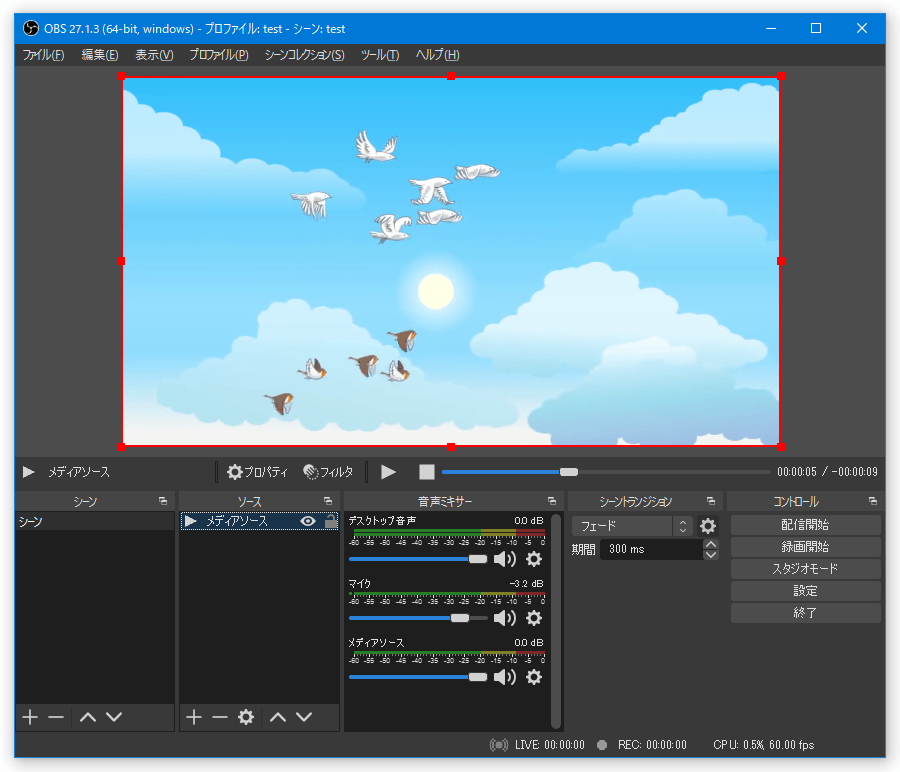Remove the selected scene with minus button

coord(56,717)
